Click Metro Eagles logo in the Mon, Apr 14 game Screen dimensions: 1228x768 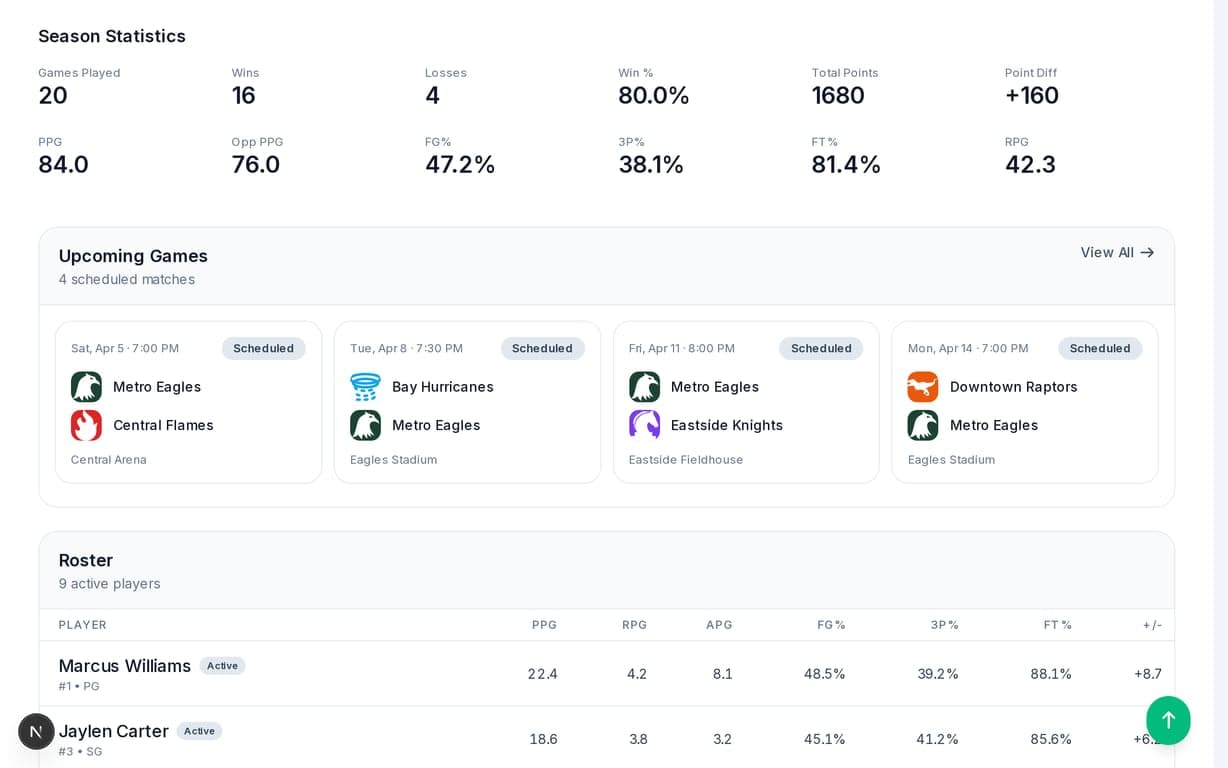coord(922,425)
